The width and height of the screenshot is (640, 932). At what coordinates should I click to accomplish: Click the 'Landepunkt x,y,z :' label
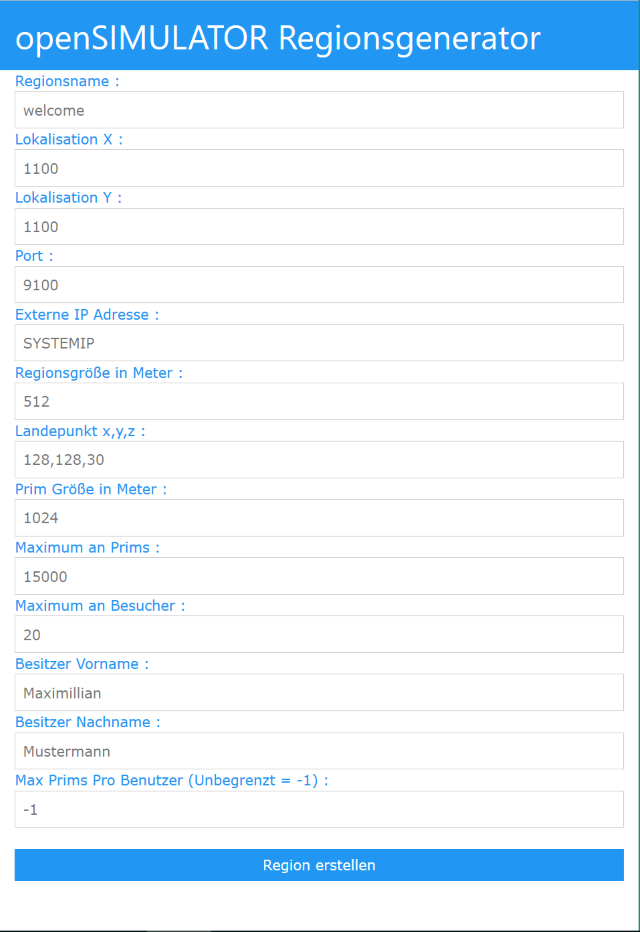pyautogui.click(x=80, y=431)
